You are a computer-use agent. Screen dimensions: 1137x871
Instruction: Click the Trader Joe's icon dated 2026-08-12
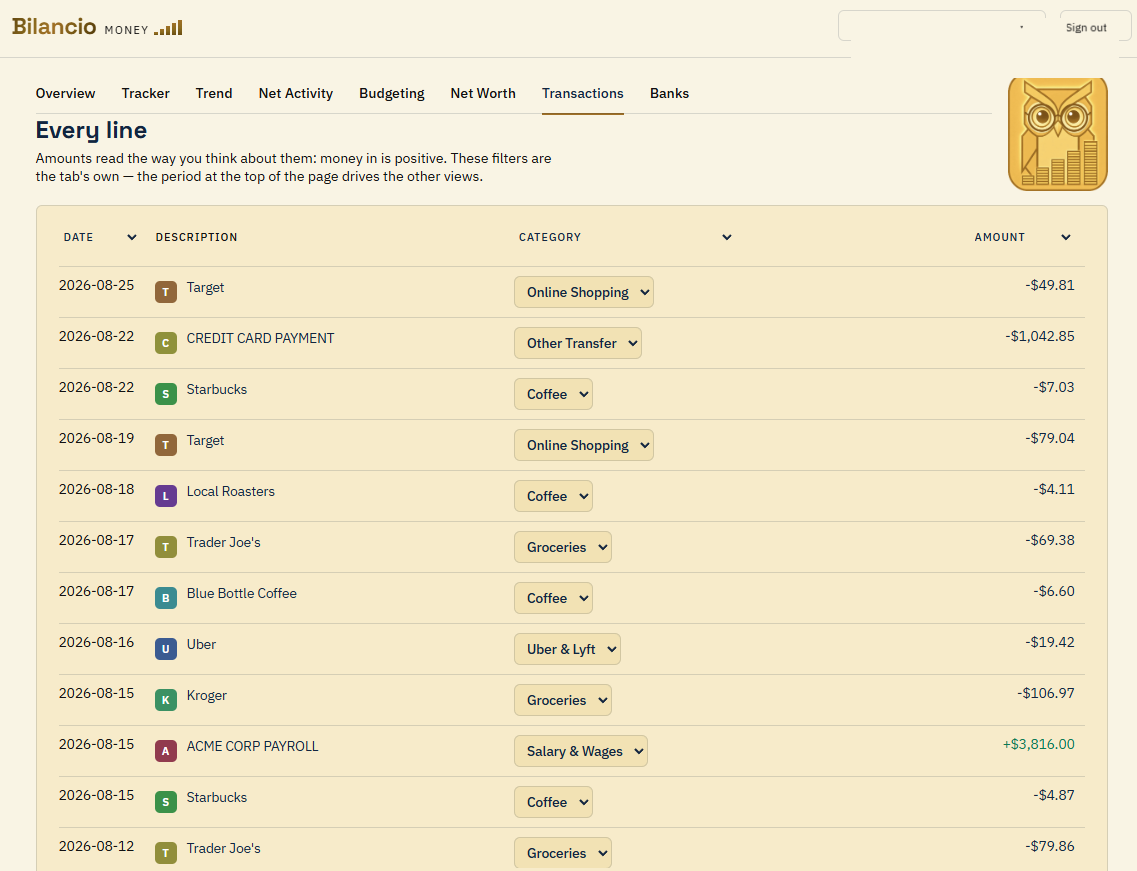(x=165, y=853)
